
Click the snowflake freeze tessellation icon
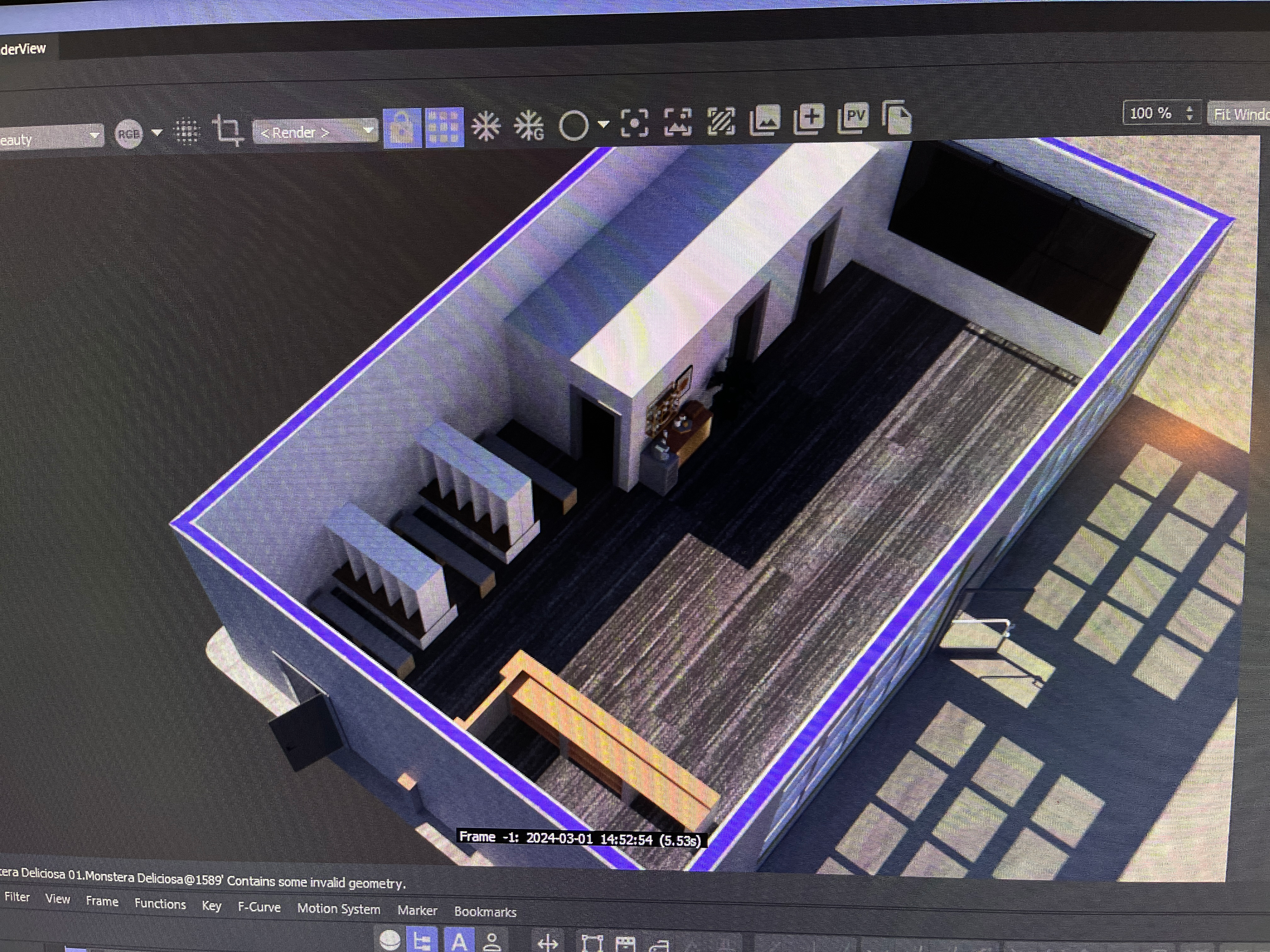486,126
